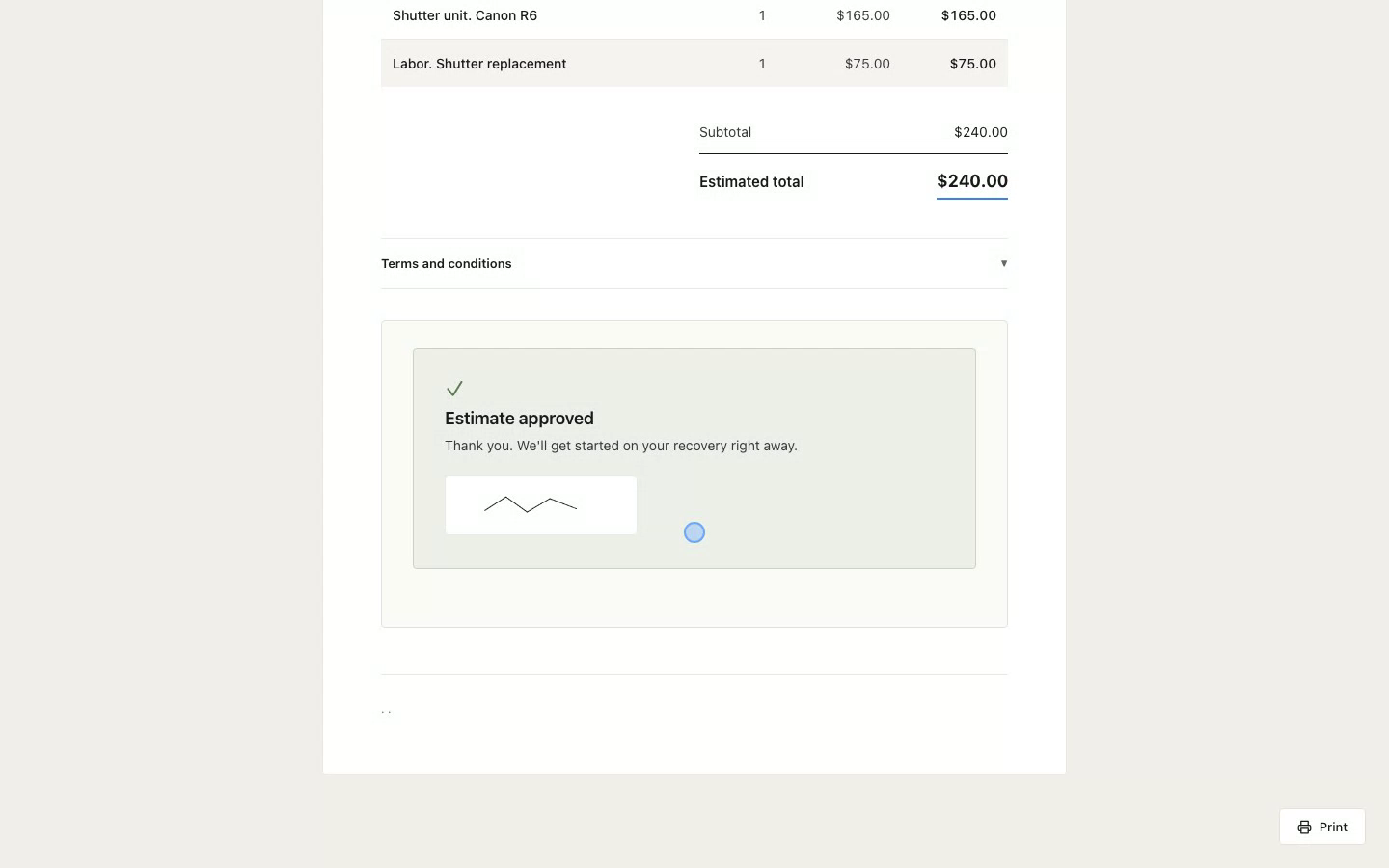Open the signature image thumbnail
The height and width of the screenshot is (868, 1389).
[541, 505]
